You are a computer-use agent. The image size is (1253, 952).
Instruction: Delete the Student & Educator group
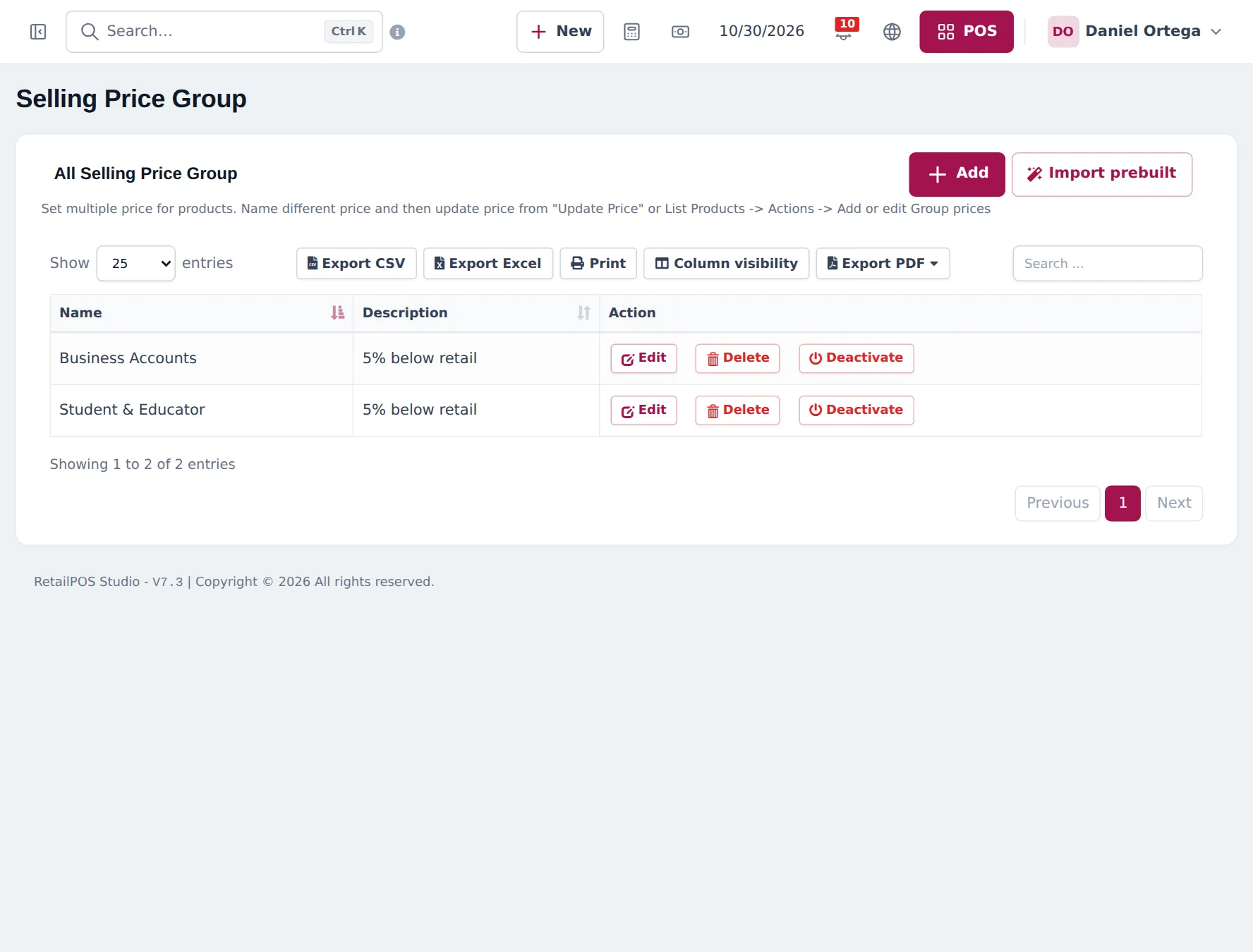tap(737, 410)
